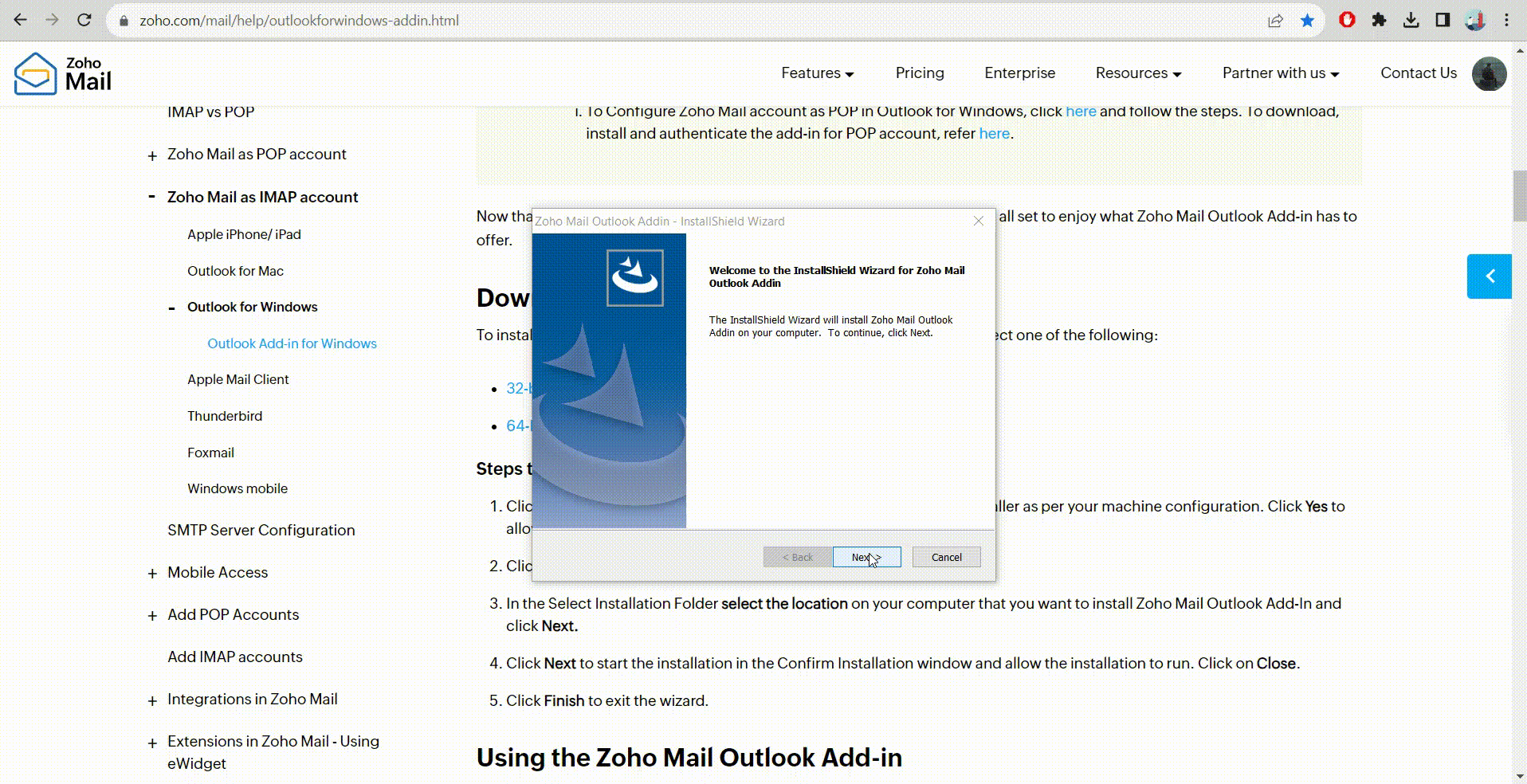Open the Extensions puzzle icon
The width and height of the screenshot is (1527, 784).
point(1379,20)
